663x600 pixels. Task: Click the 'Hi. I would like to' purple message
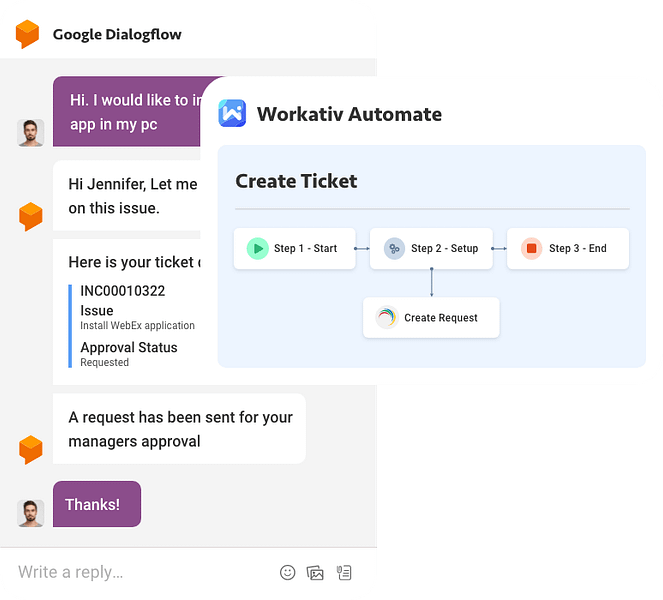[x=127, y=112]
